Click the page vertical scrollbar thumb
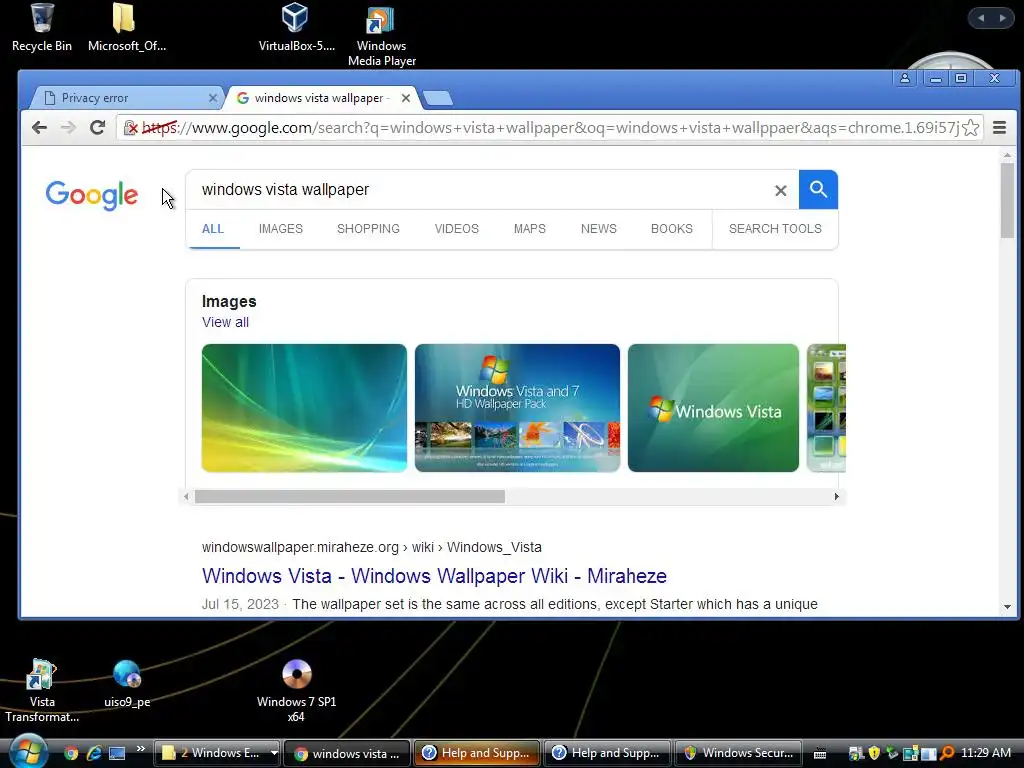Image resolution: width=1024 pixels, height=768 pixels. click(x=1007, y=200)
